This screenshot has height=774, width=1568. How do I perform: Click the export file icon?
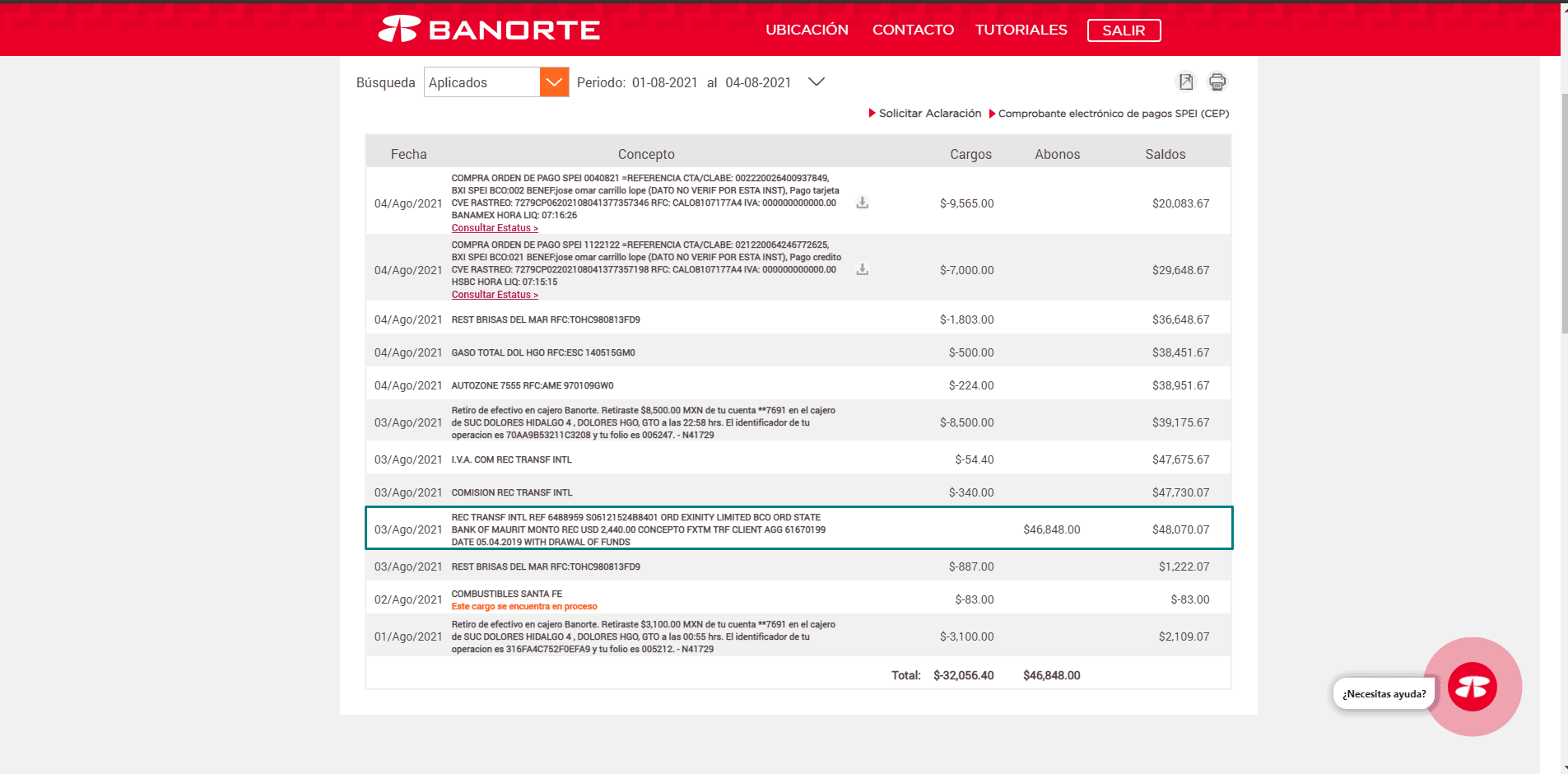(1185, 82)
